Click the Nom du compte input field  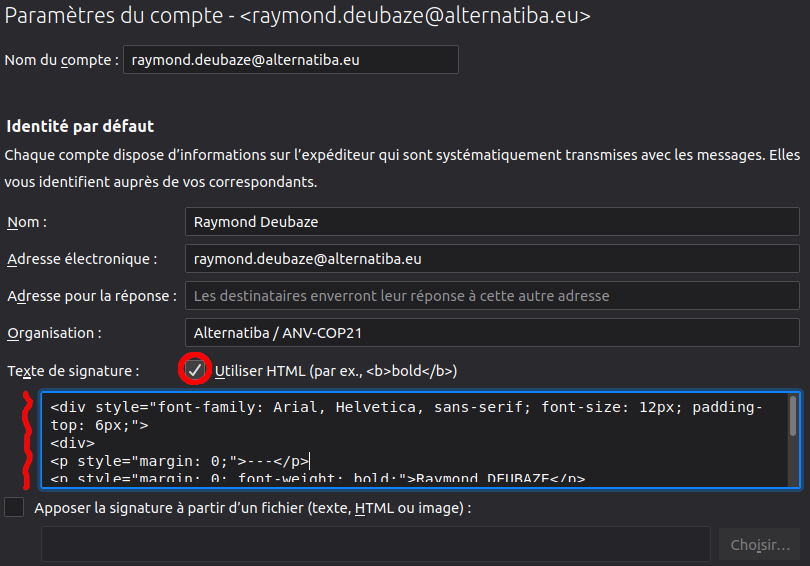[x=290, y=60]
